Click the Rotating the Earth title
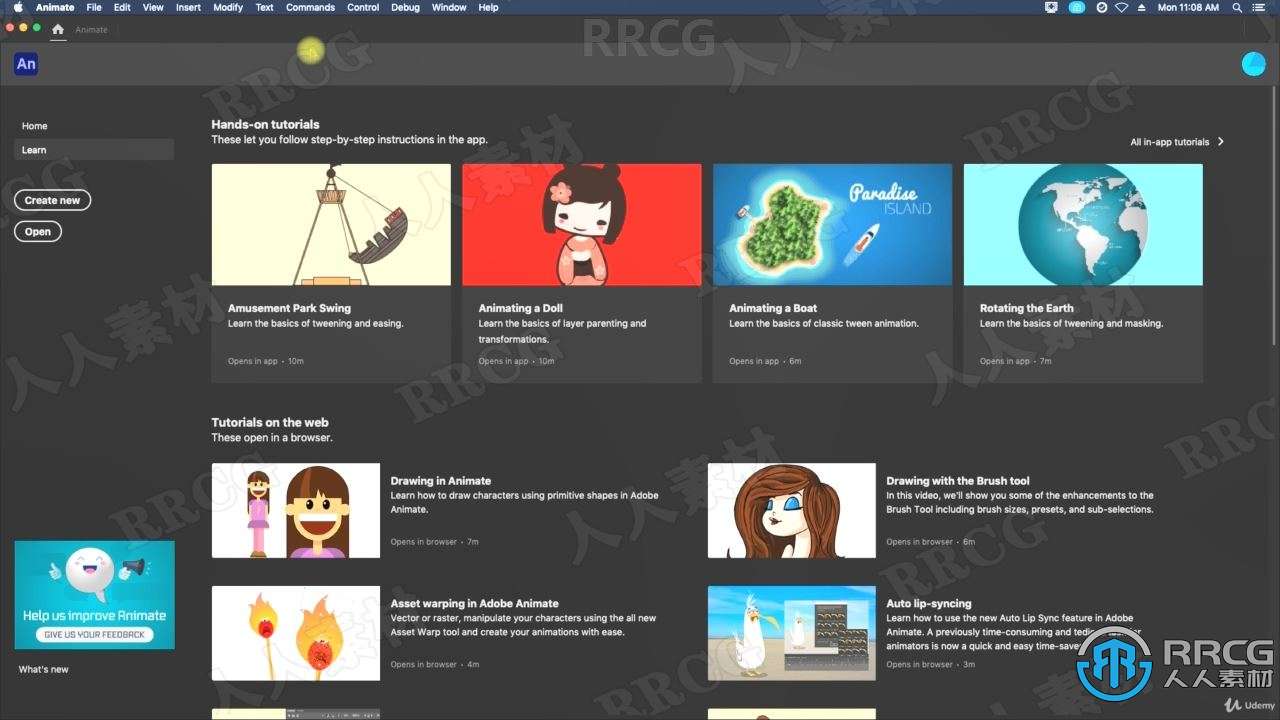This screenshot has width=1280, height=720. (x=1026, y=308)
